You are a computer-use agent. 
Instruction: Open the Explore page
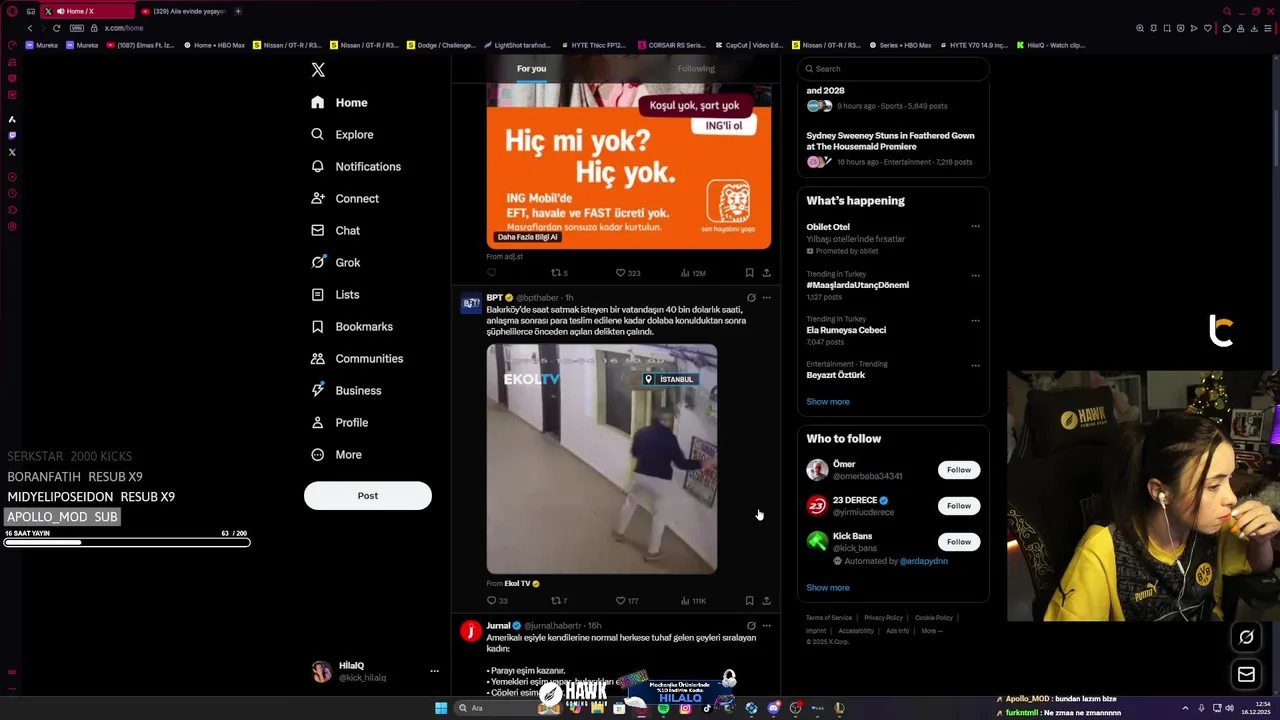(342, 135)
